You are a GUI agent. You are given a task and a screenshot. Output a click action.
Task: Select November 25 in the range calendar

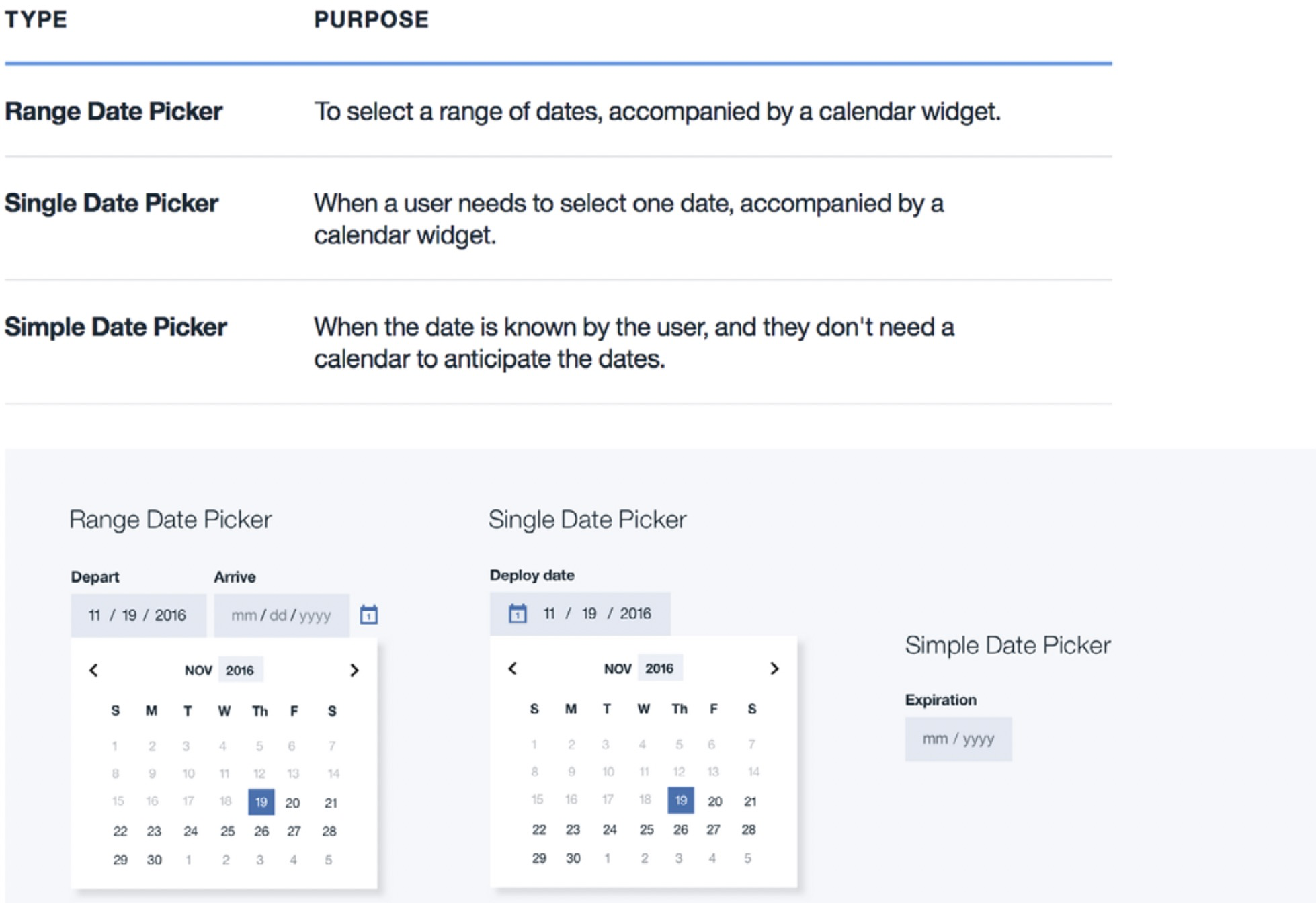(228, 831)
